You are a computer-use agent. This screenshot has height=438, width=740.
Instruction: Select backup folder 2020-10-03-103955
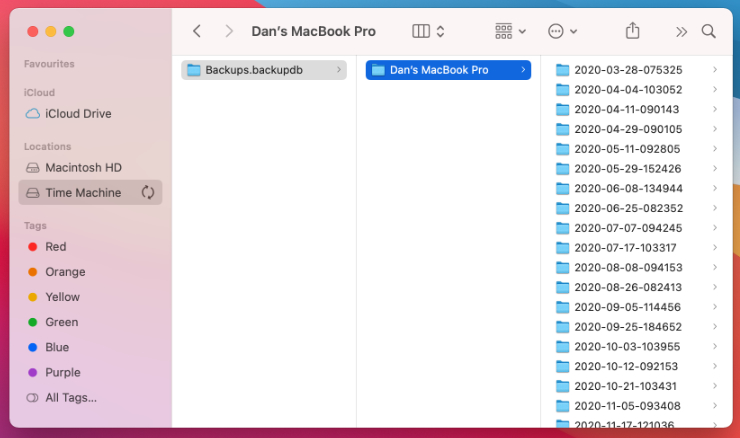click(x=637, y=346)
